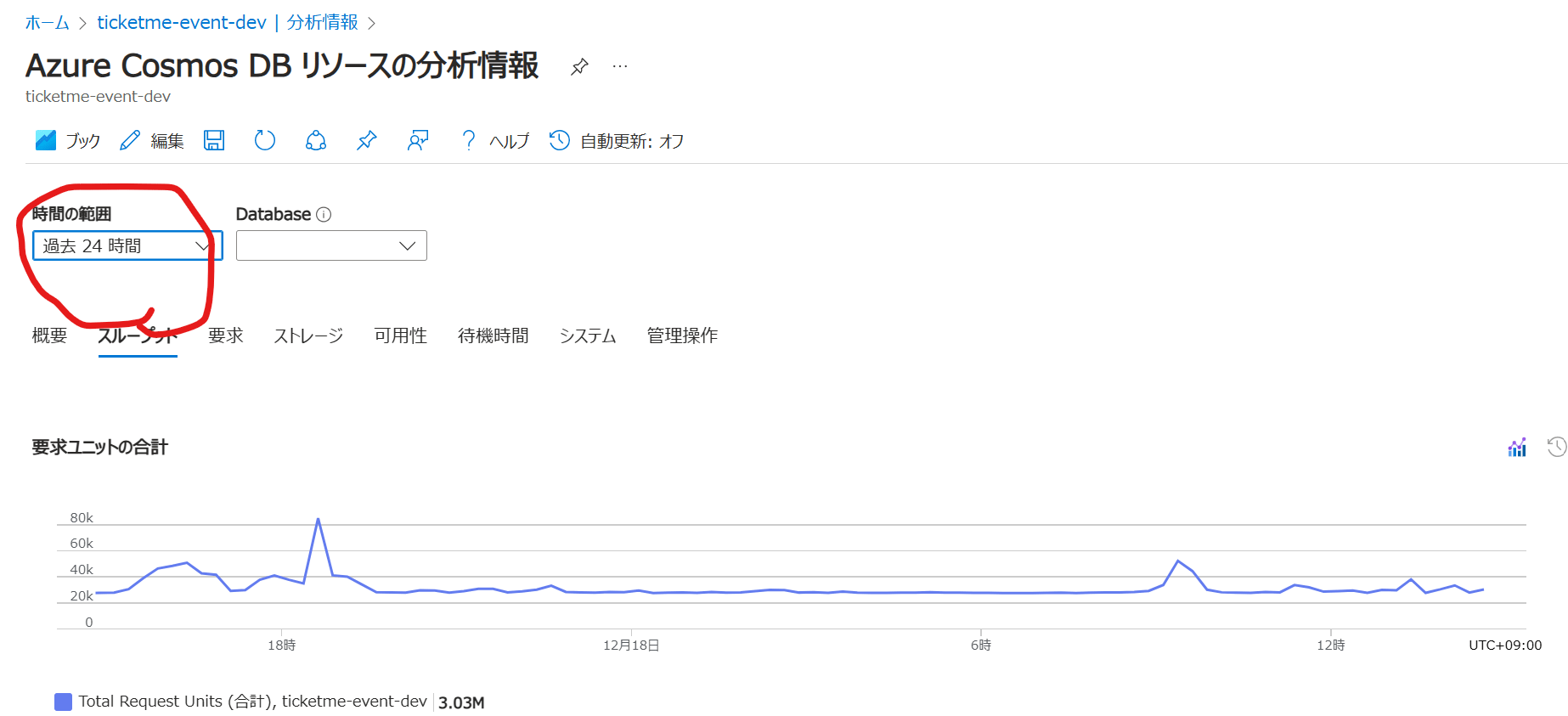Open the ellipsis more options menu
The image size is (1568, 716).
click(x=620, y=66)
